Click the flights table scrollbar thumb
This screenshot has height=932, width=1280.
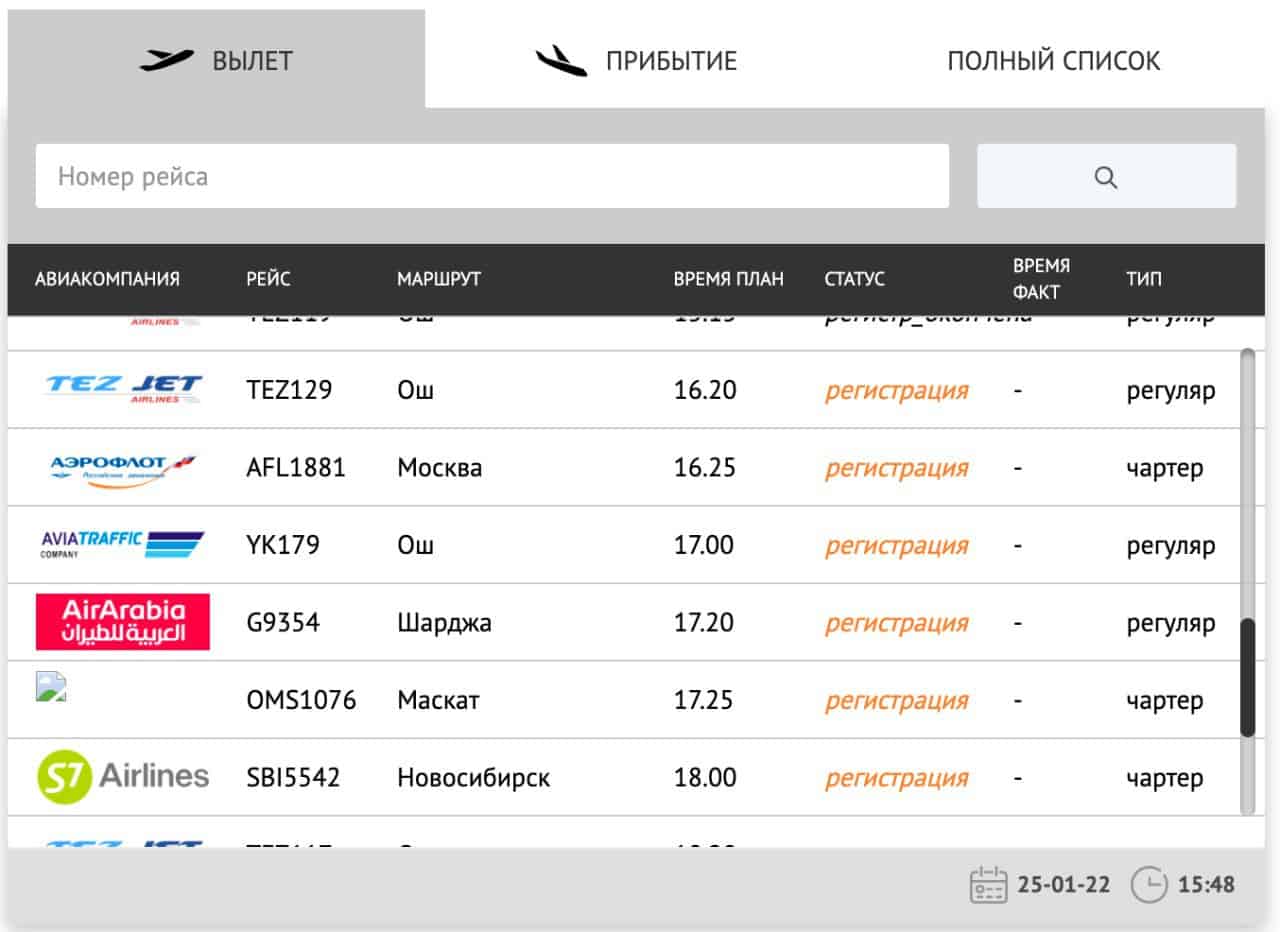tap(1247, 678)
